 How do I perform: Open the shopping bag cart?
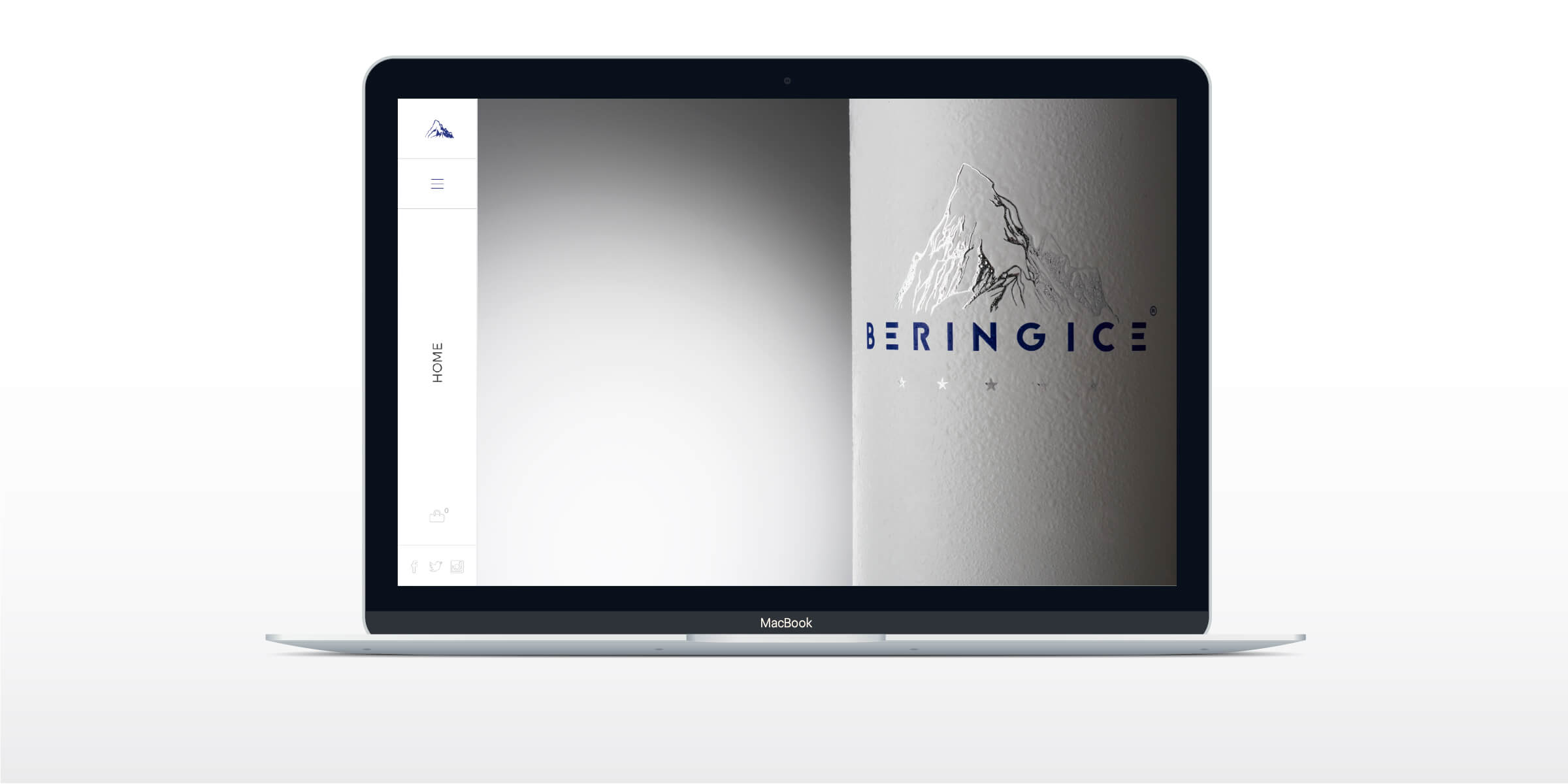tap(437, 516)
